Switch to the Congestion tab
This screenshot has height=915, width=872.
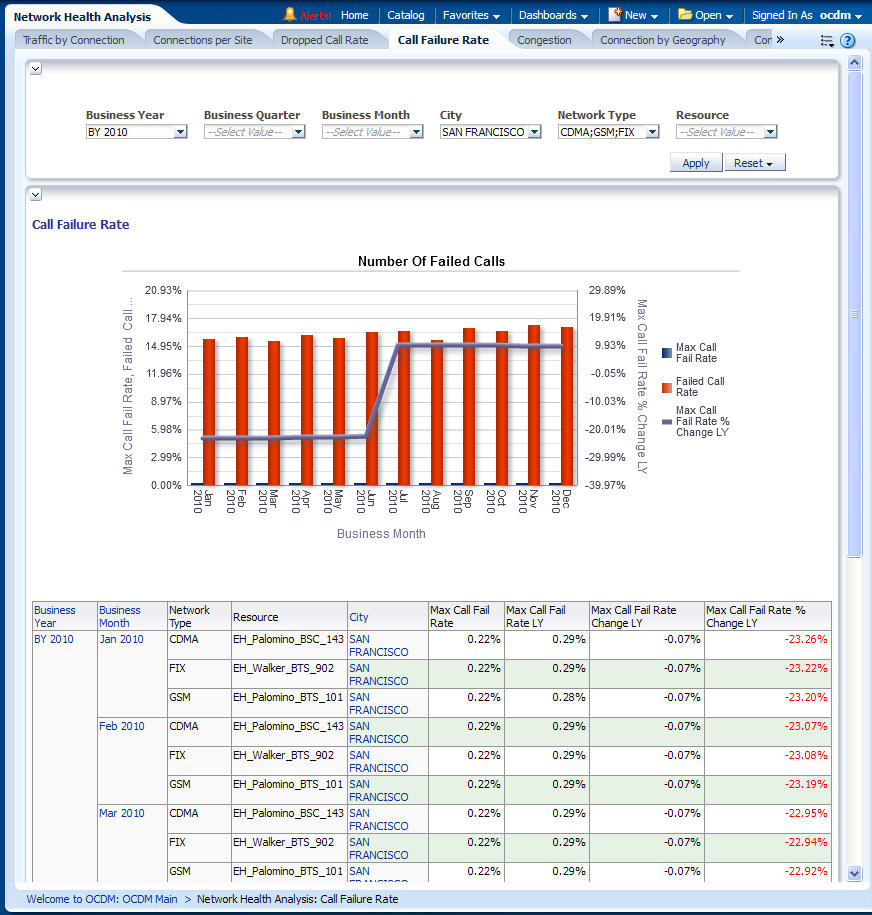point(544,40)
